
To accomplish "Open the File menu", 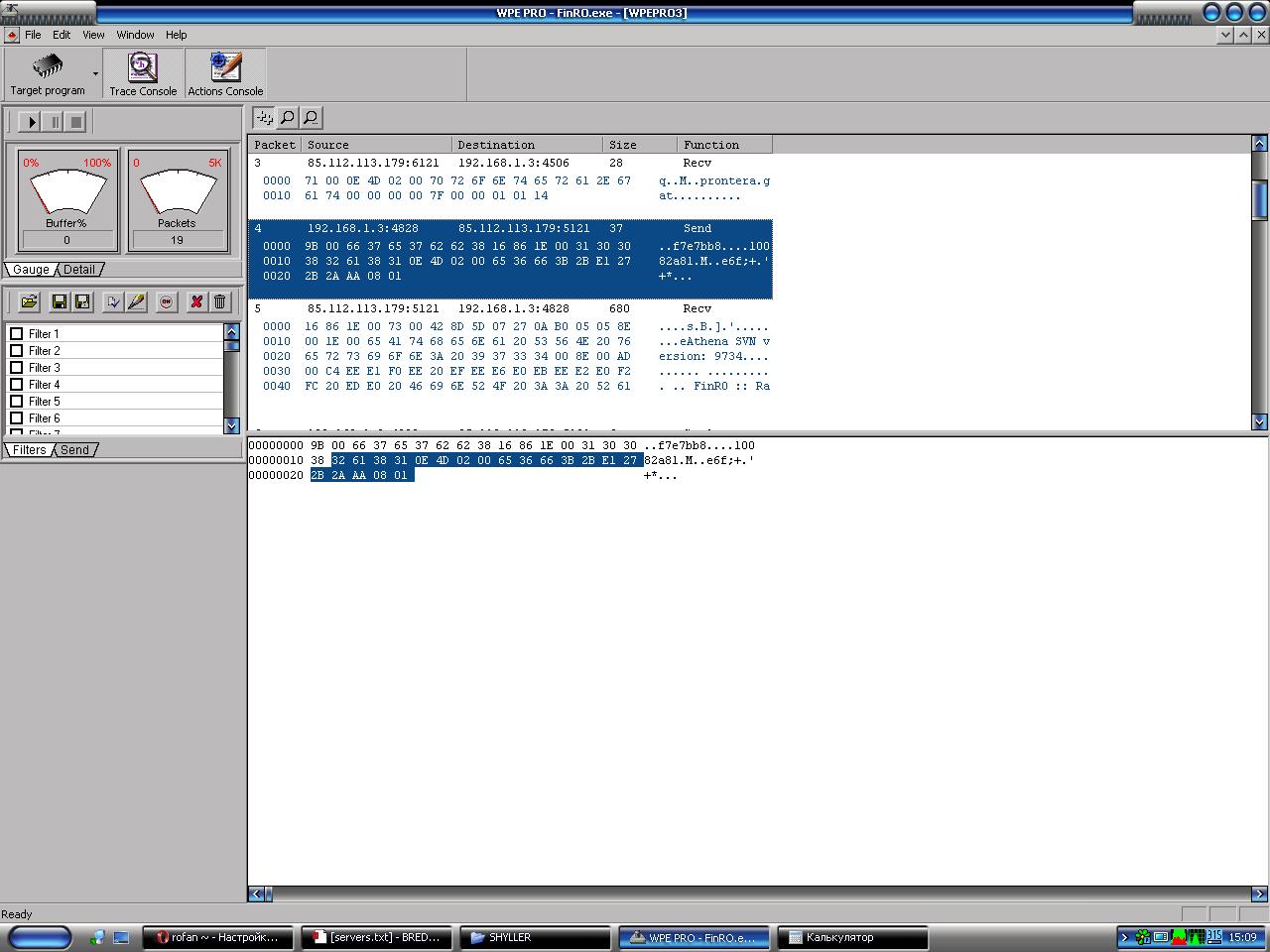I will [33, 35].
